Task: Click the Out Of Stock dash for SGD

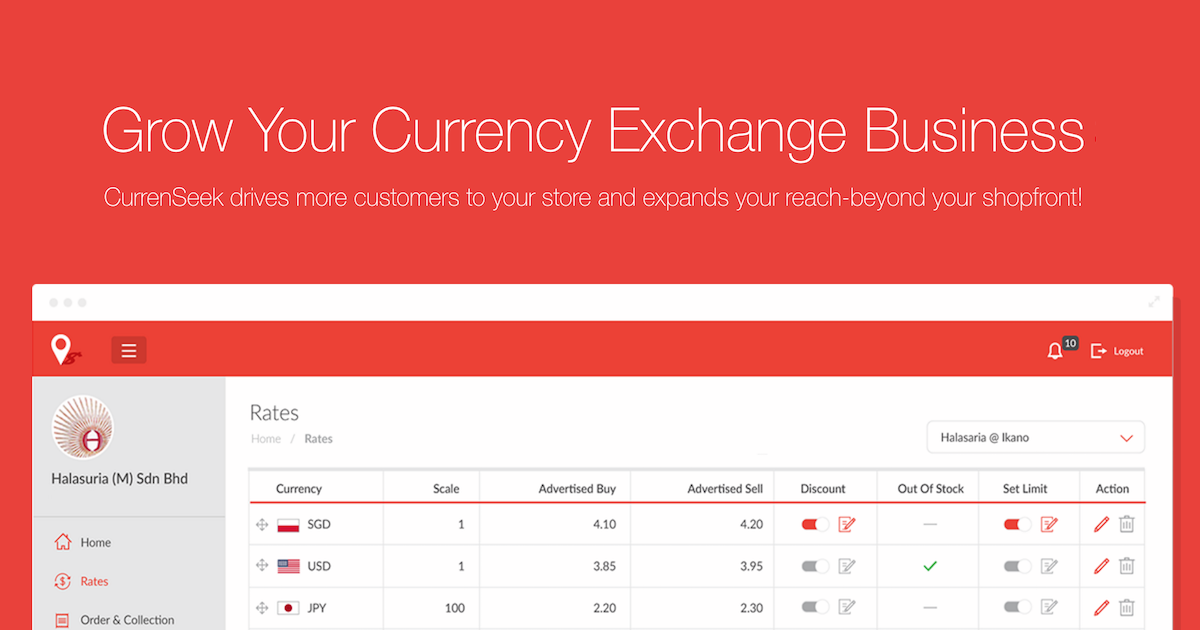Action: [x=930, y=524]
